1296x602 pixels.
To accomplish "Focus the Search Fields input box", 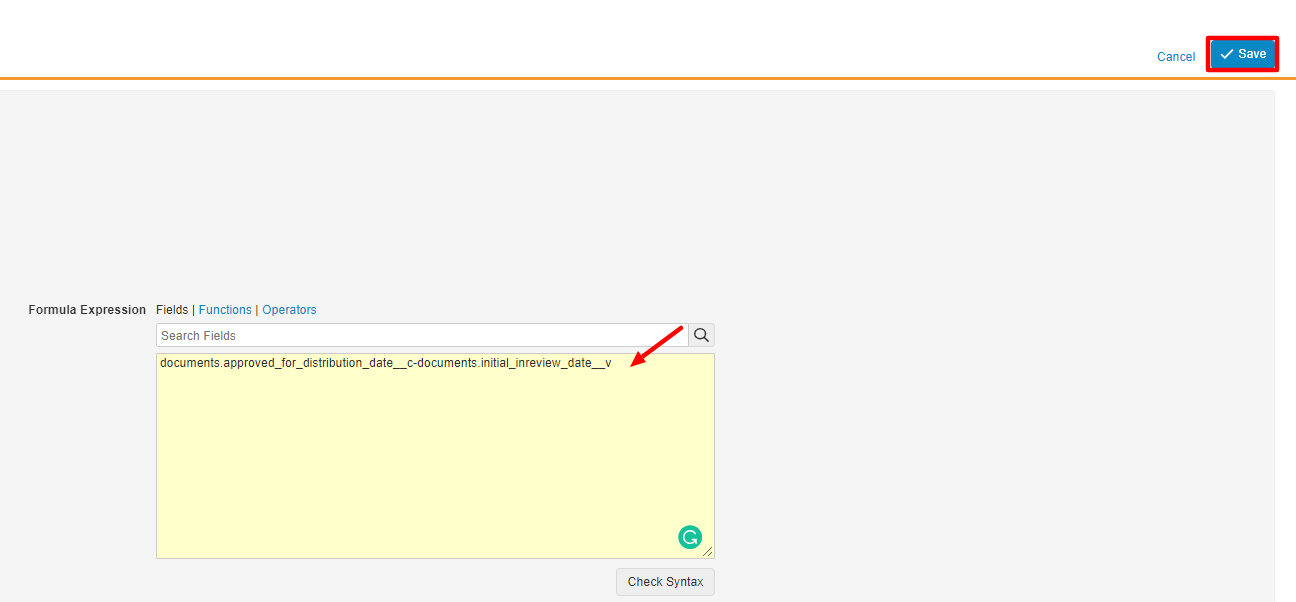I will [x=421, y=335].
